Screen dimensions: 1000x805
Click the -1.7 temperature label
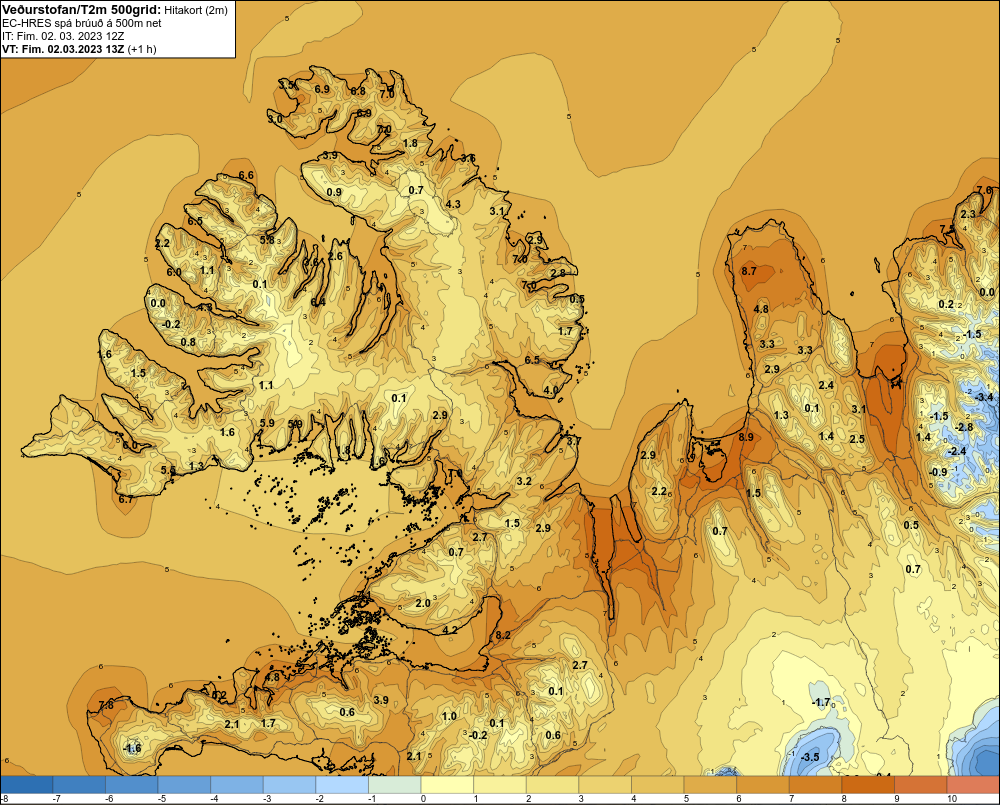[821, 702]
